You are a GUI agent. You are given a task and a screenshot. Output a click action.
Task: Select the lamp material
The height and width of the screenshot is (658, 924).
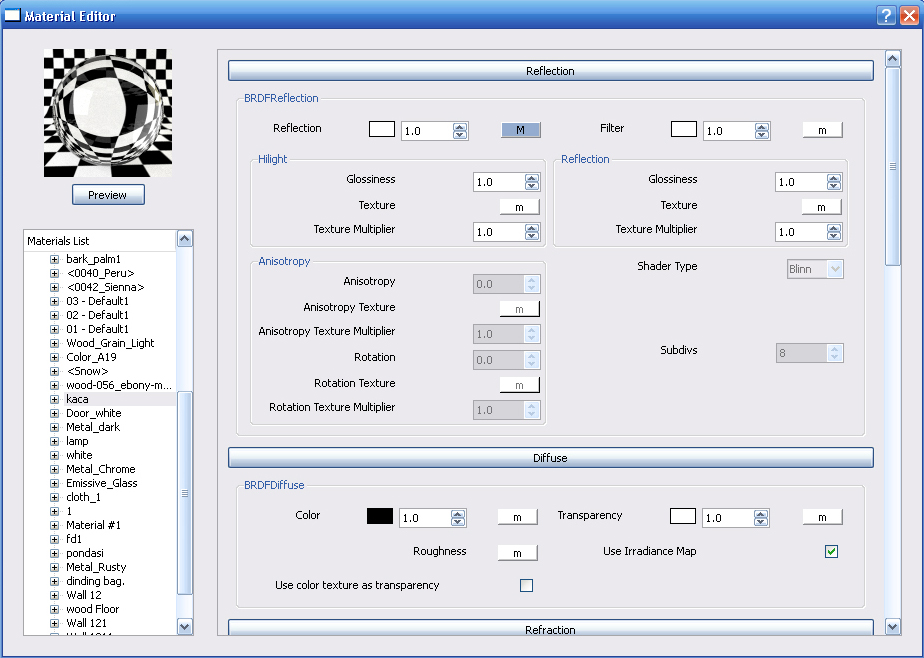(77, 441)
